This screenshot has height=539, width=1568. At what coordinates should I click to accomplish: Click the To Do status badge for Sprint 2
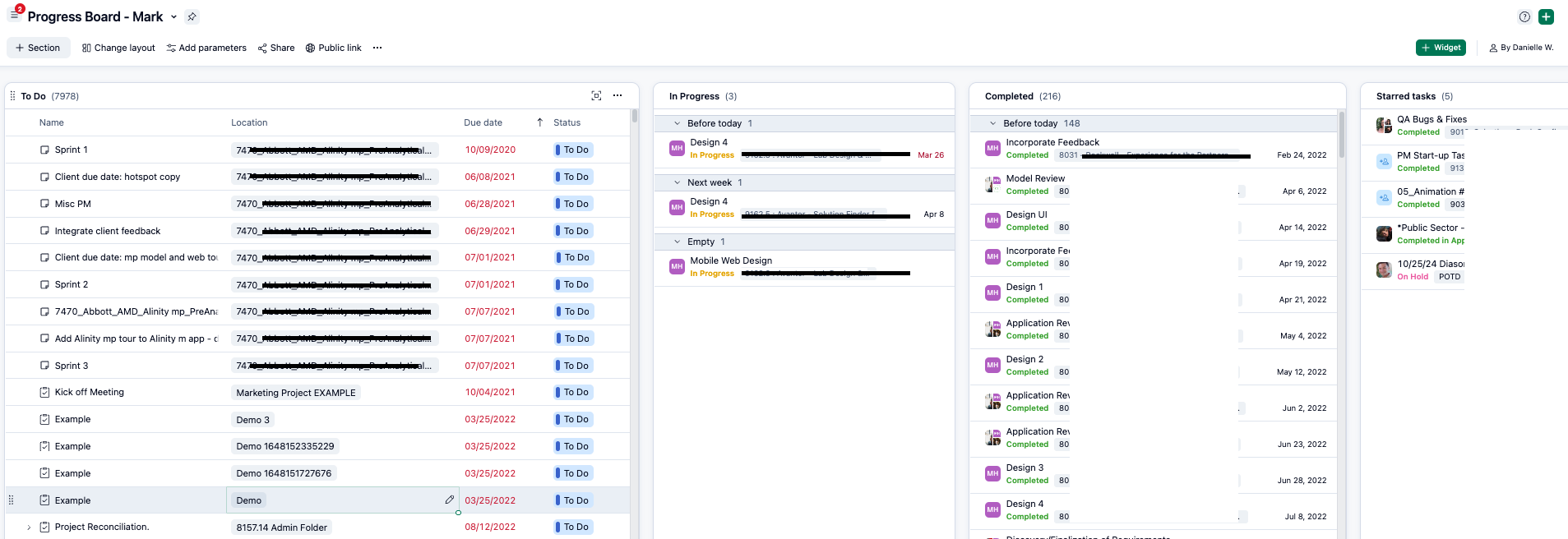tap(574, 284)
